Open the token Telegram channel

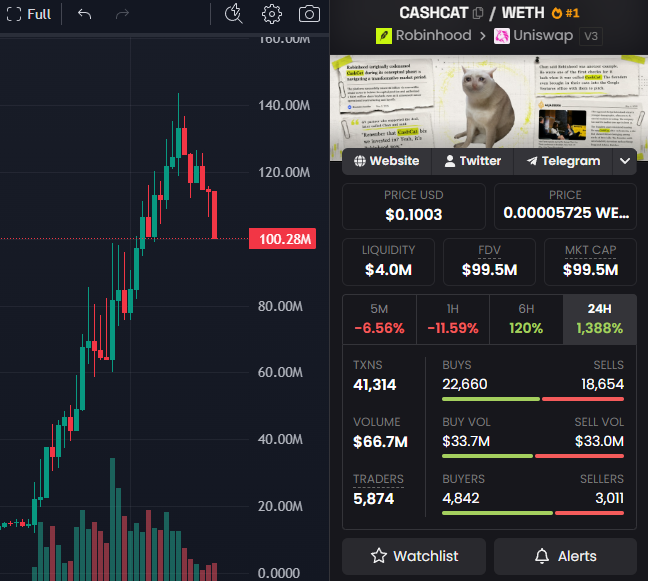(x=563, y=161)
